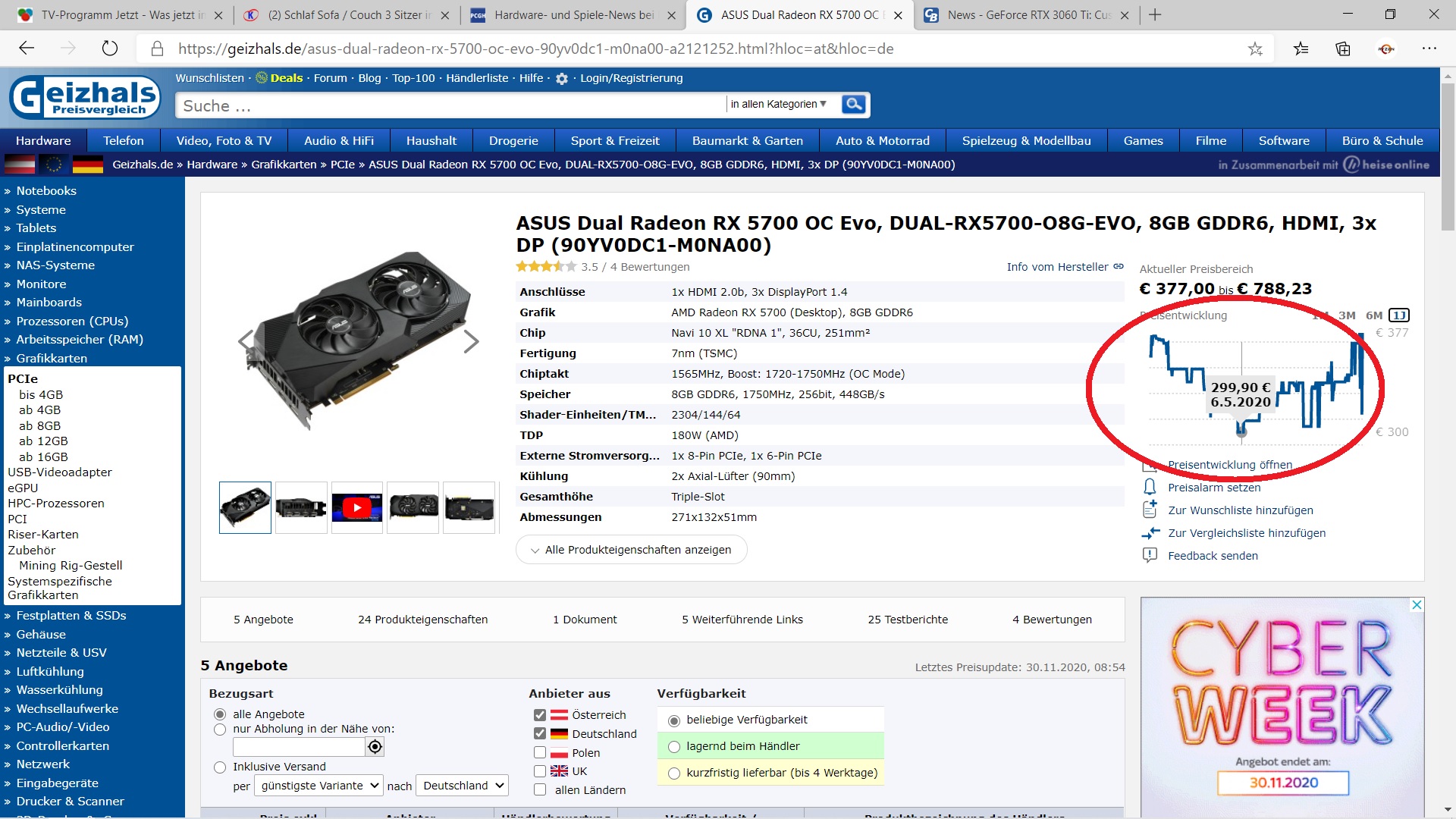
Task: Check the 'allen Ländern' checkbox
Action: [x=540, y=789]
